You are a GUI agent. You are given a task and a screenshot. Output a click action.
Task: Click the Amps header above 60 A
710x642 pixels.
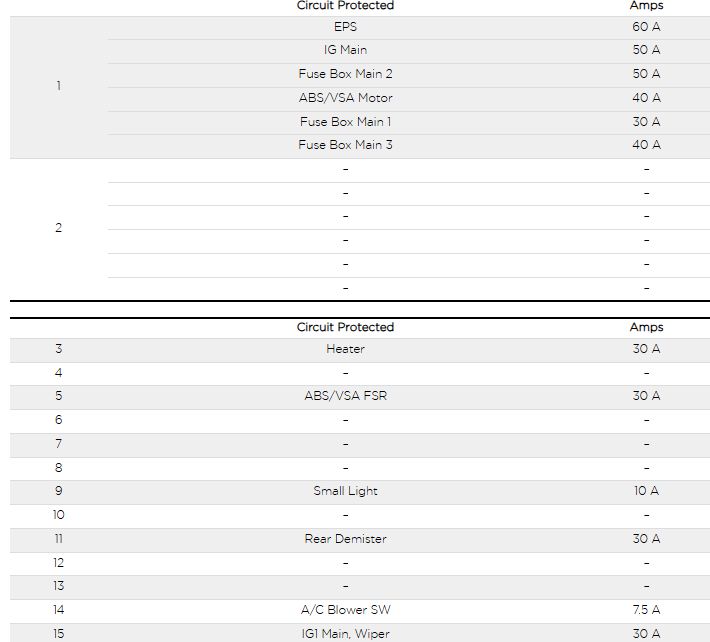[646, 6]
